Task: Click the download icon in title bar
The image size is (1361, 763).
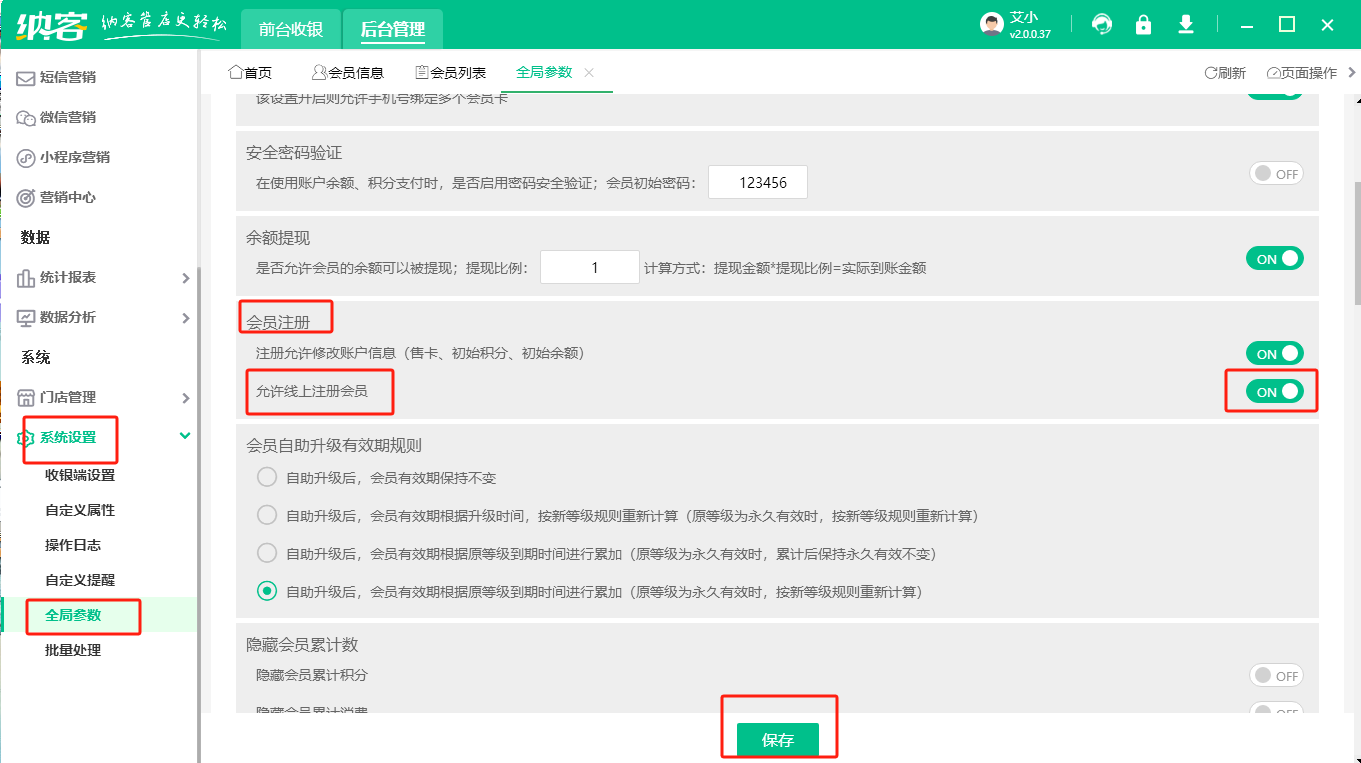Action: [x=1186, y=25]
